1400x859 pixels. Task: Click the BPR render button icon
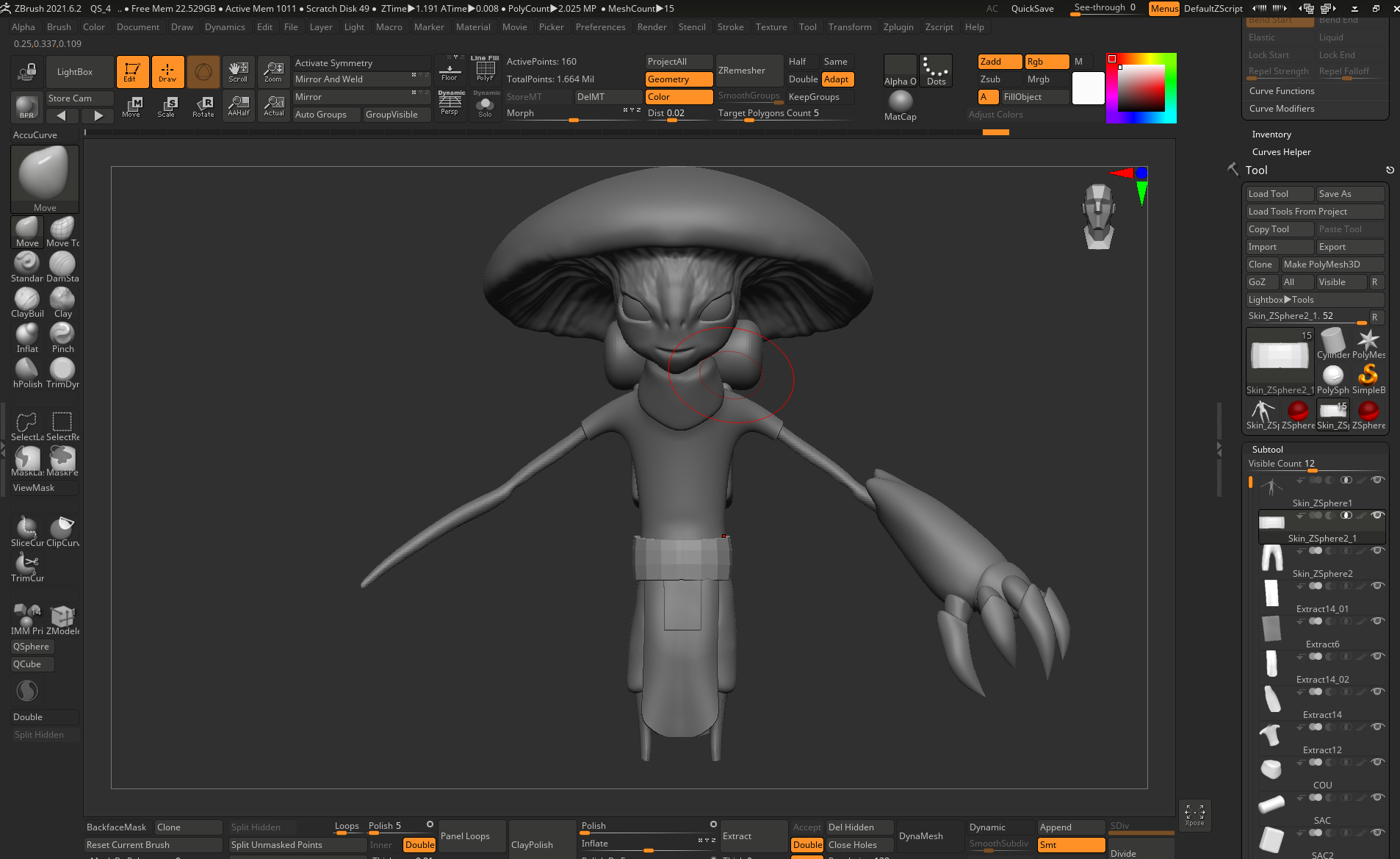tap(26, 107)
